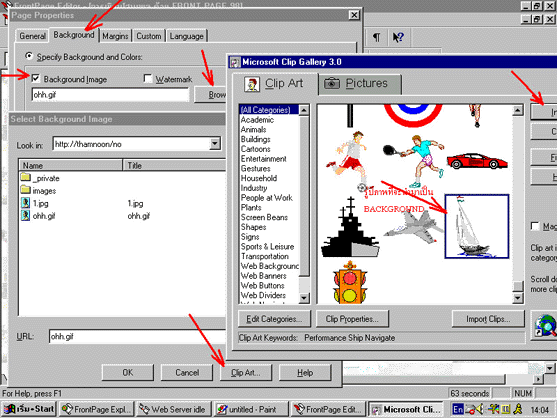Select the Transportation category

click(x=269, y=256)
